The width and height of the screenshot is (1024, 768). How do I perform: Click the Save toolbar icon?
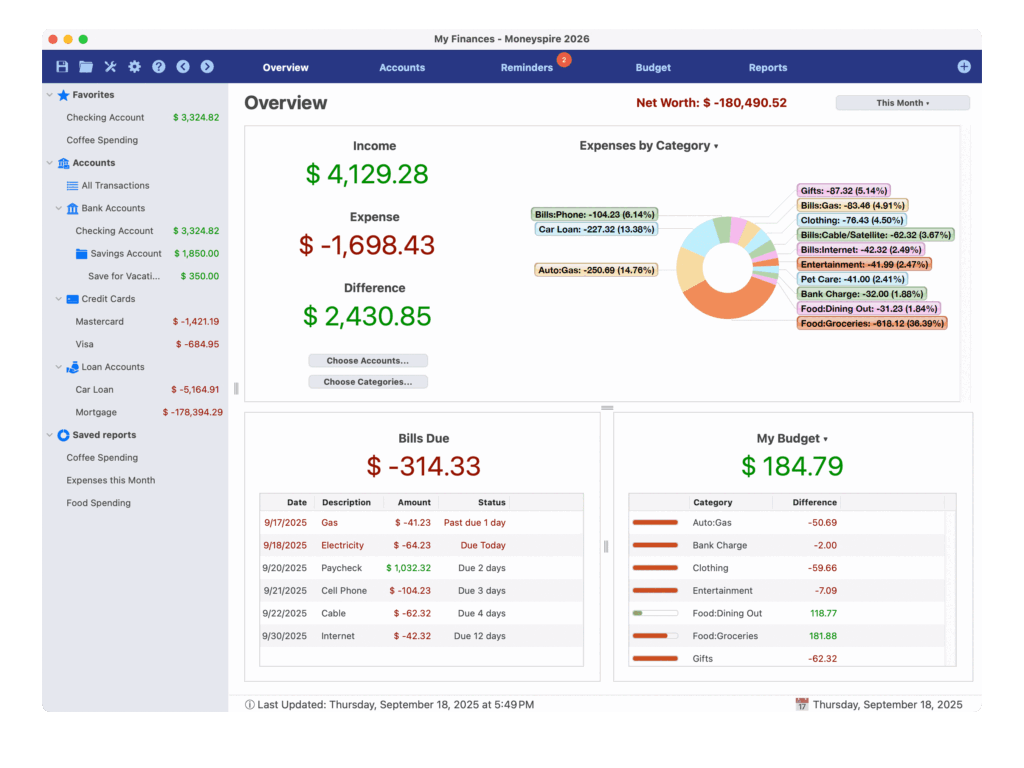[x=61, y=66]
